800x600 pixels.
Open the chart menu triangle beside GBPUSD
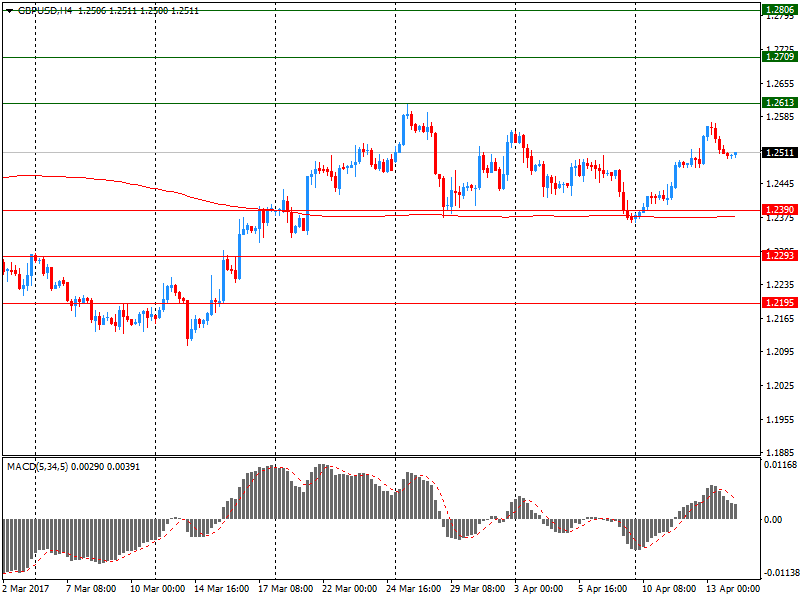point(9,10)
